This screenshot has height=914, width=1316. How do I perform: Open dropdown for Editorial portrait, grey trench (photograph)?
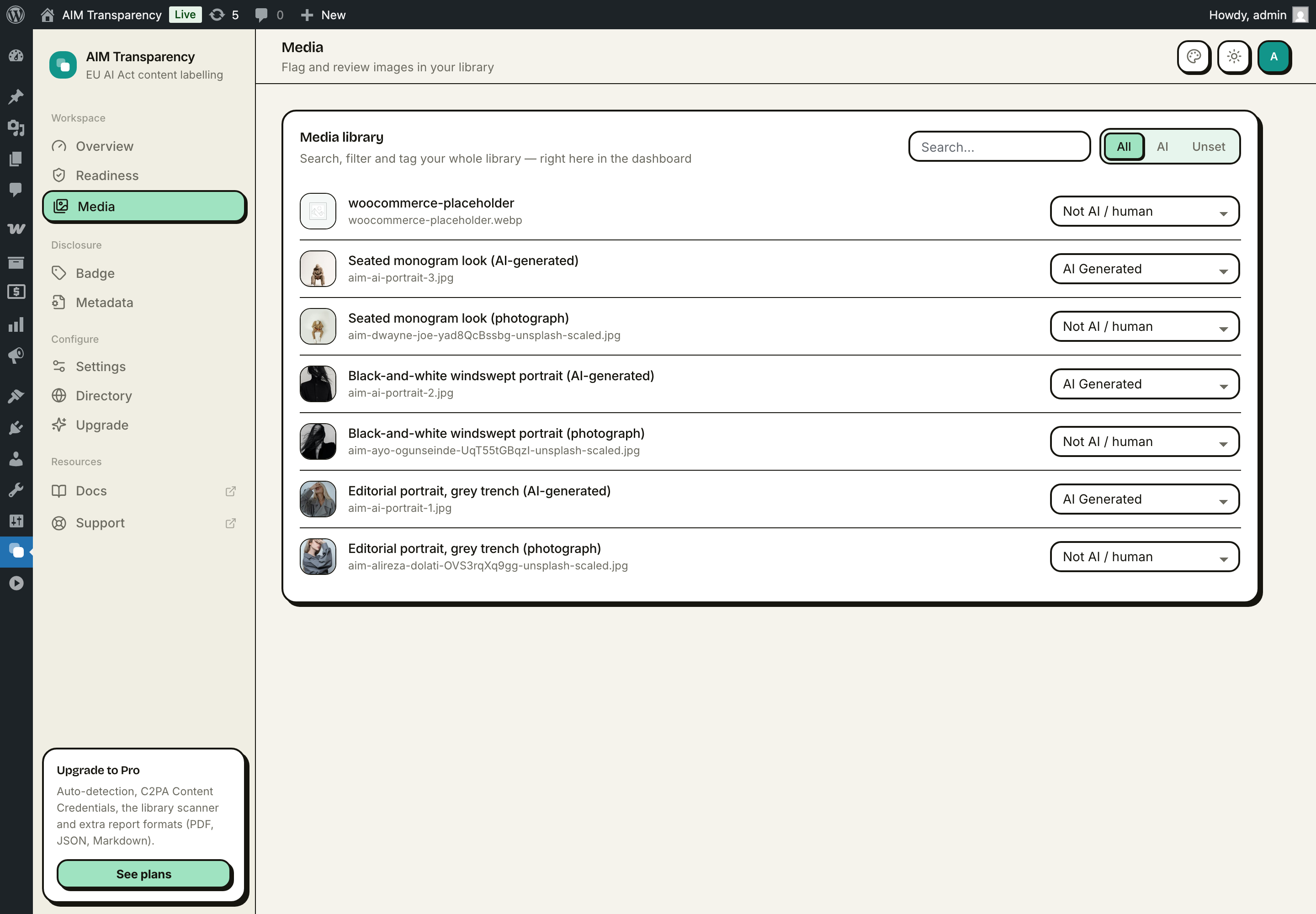[1144, 557]
